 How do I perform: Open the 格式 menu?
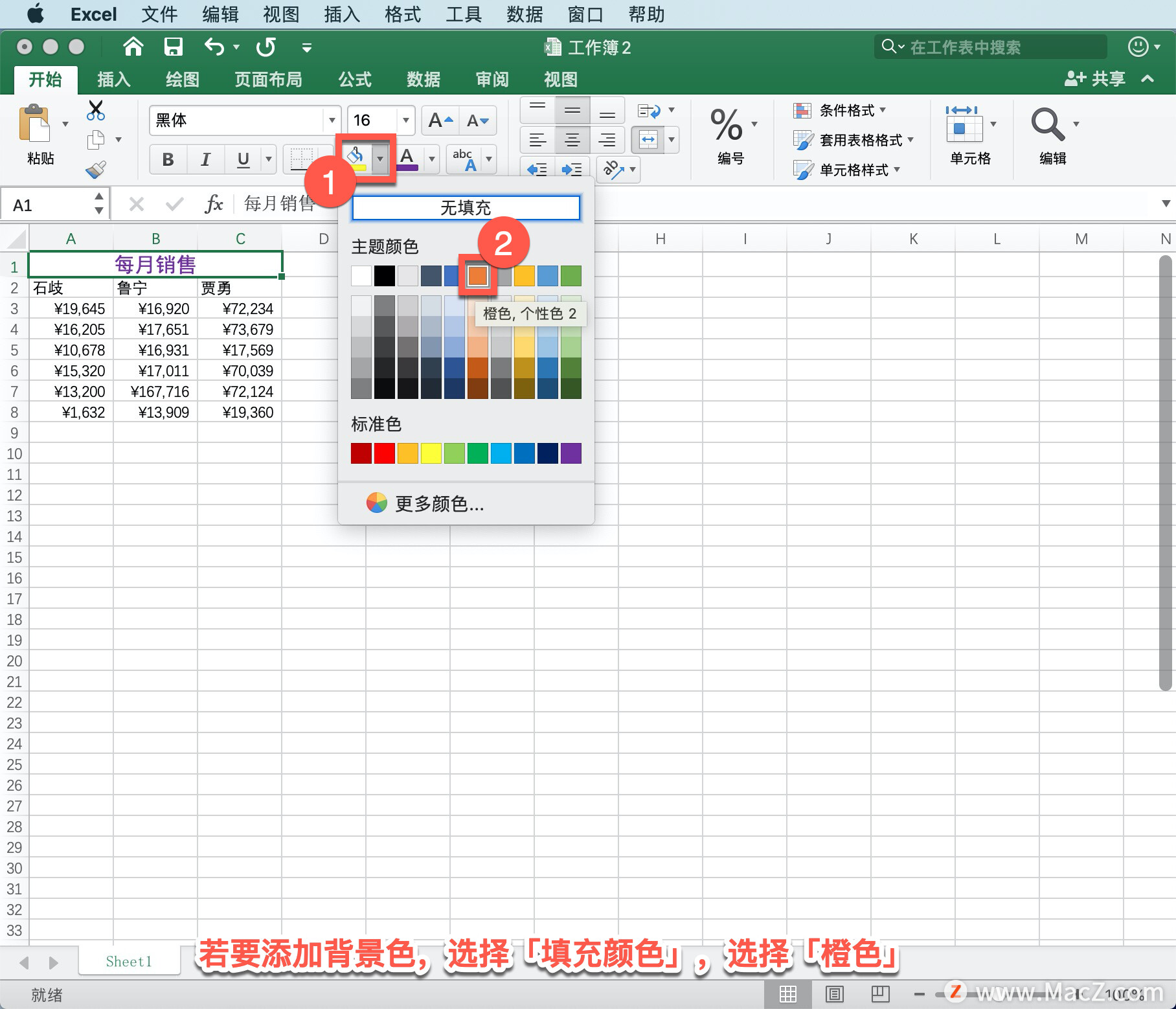(x=403, y=14)
